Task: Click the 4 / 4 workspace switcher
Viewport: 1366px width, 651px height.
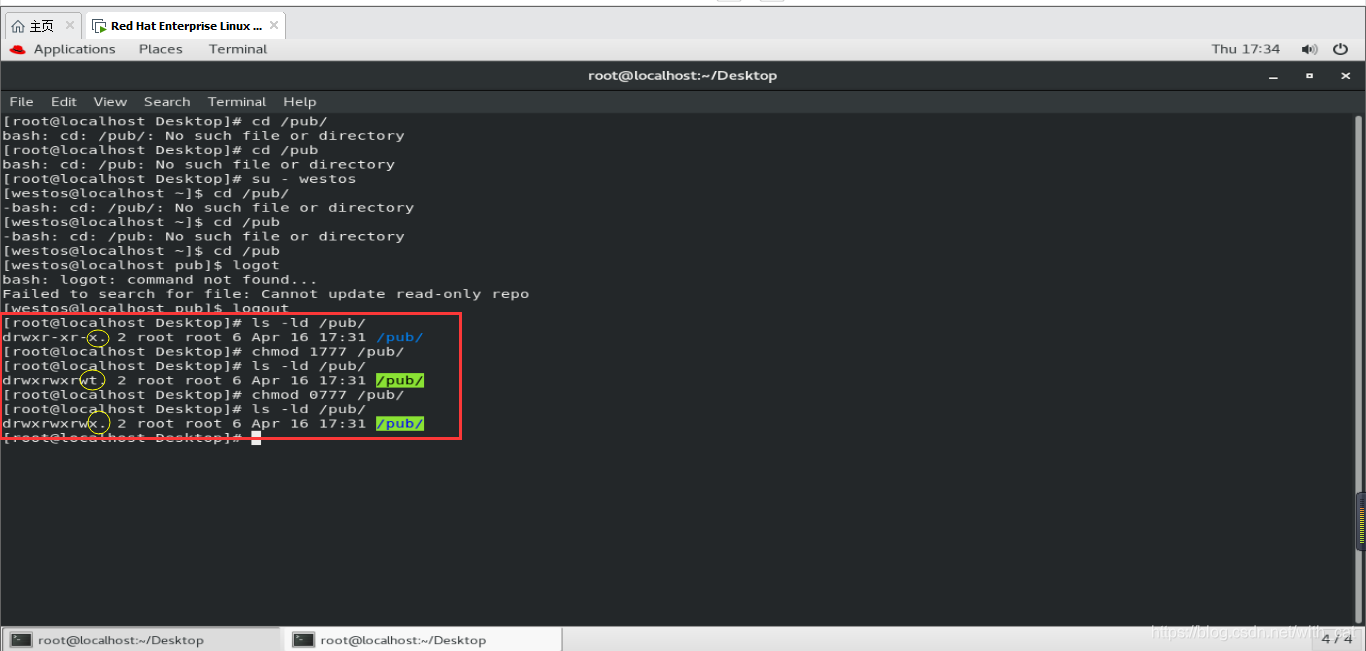Action: [x=1337, y=639]
